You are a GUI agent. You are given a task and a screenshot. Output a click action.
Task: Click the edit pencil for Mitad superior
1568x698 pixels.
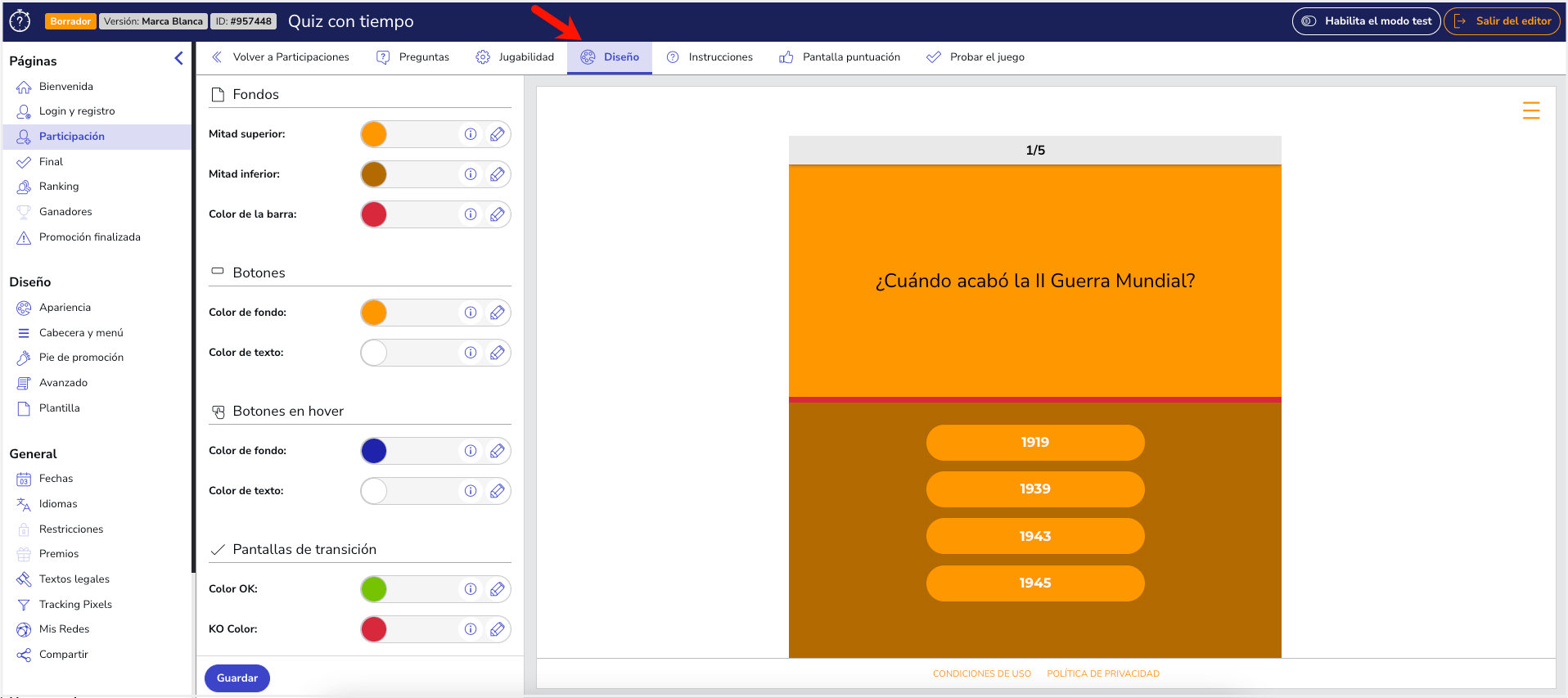[x=497, y=134]
